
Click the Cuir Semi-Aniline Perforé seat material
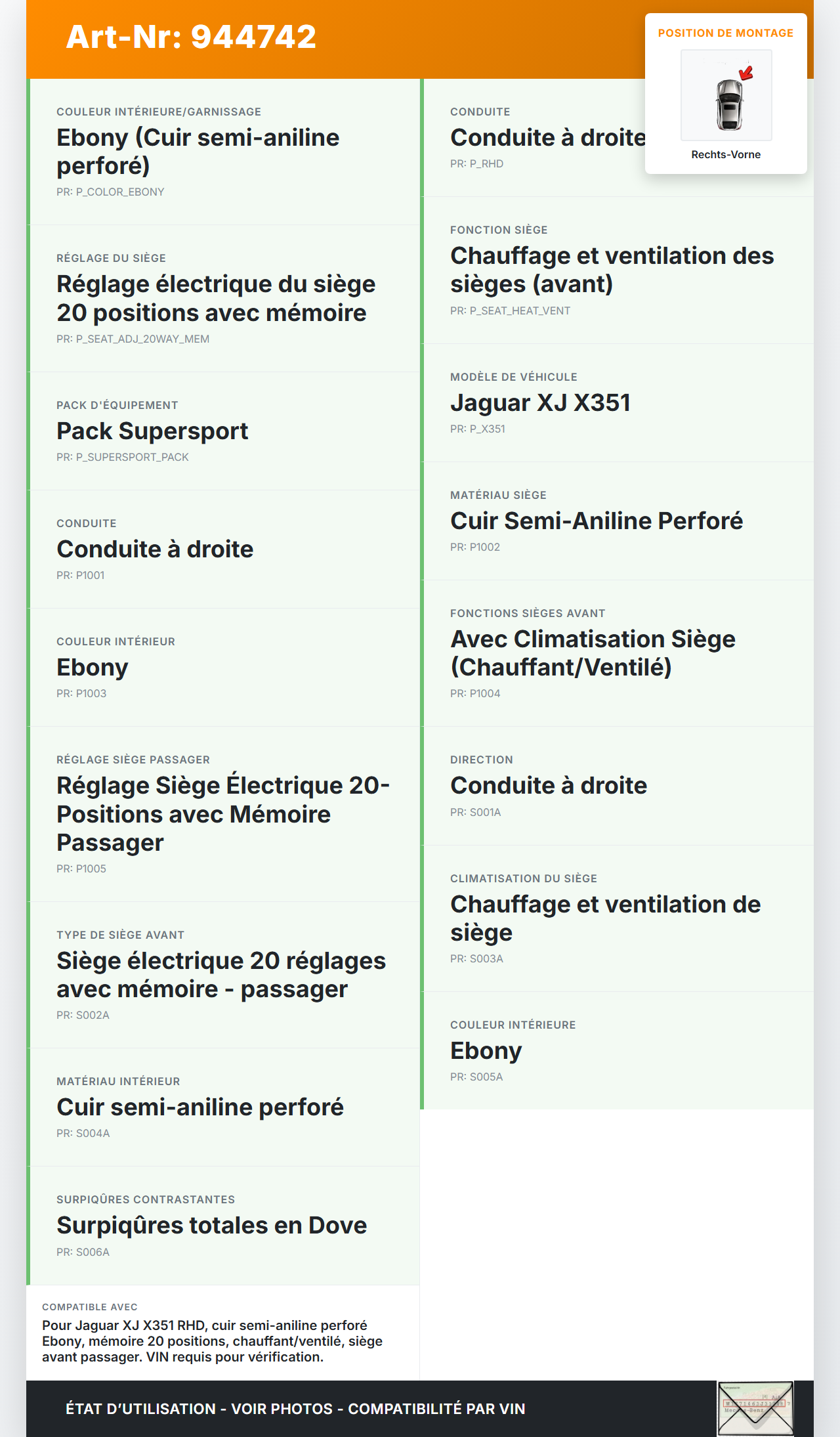coord(596,521)
